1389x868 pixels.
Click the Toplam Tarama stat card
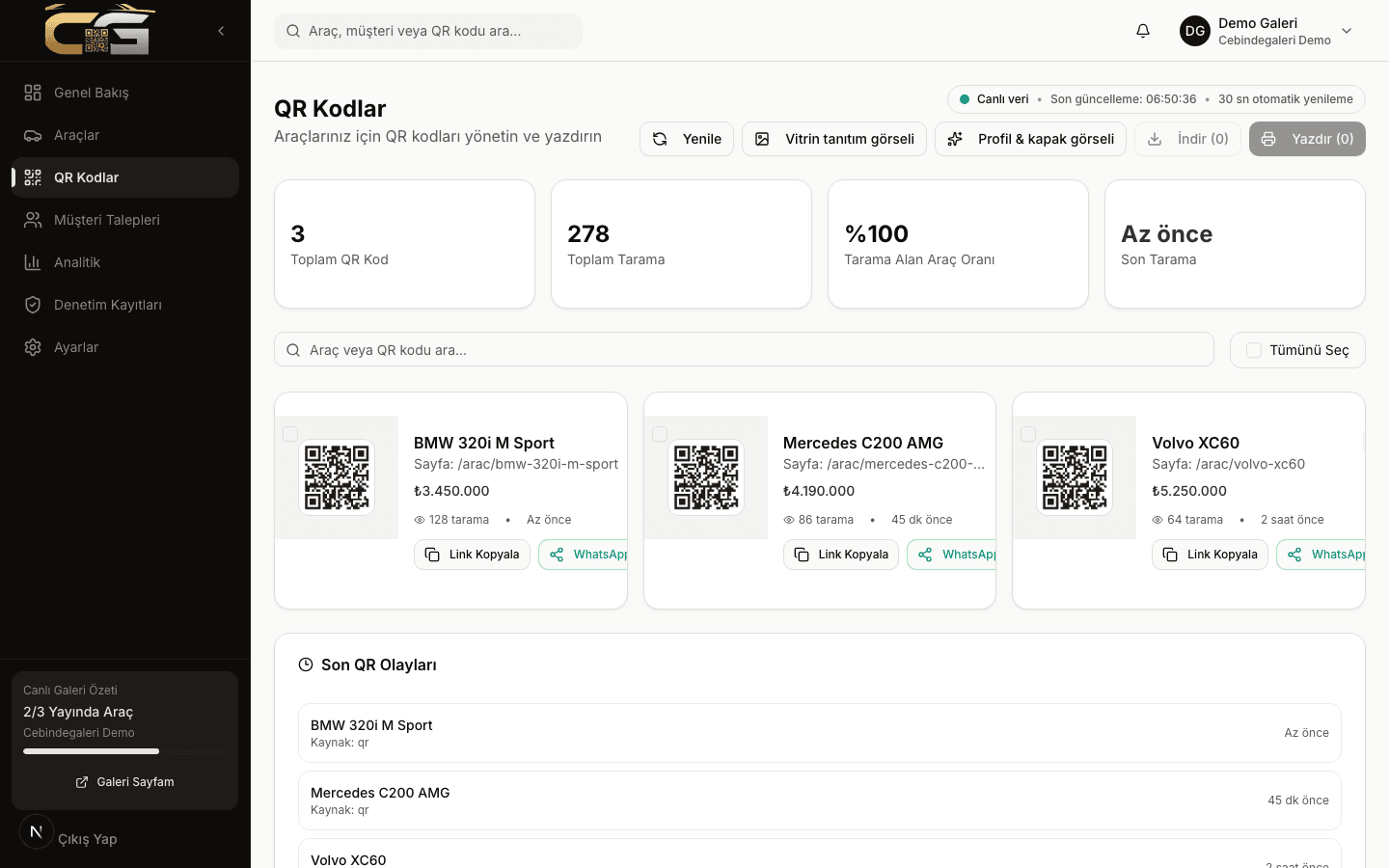click(681, 244)
